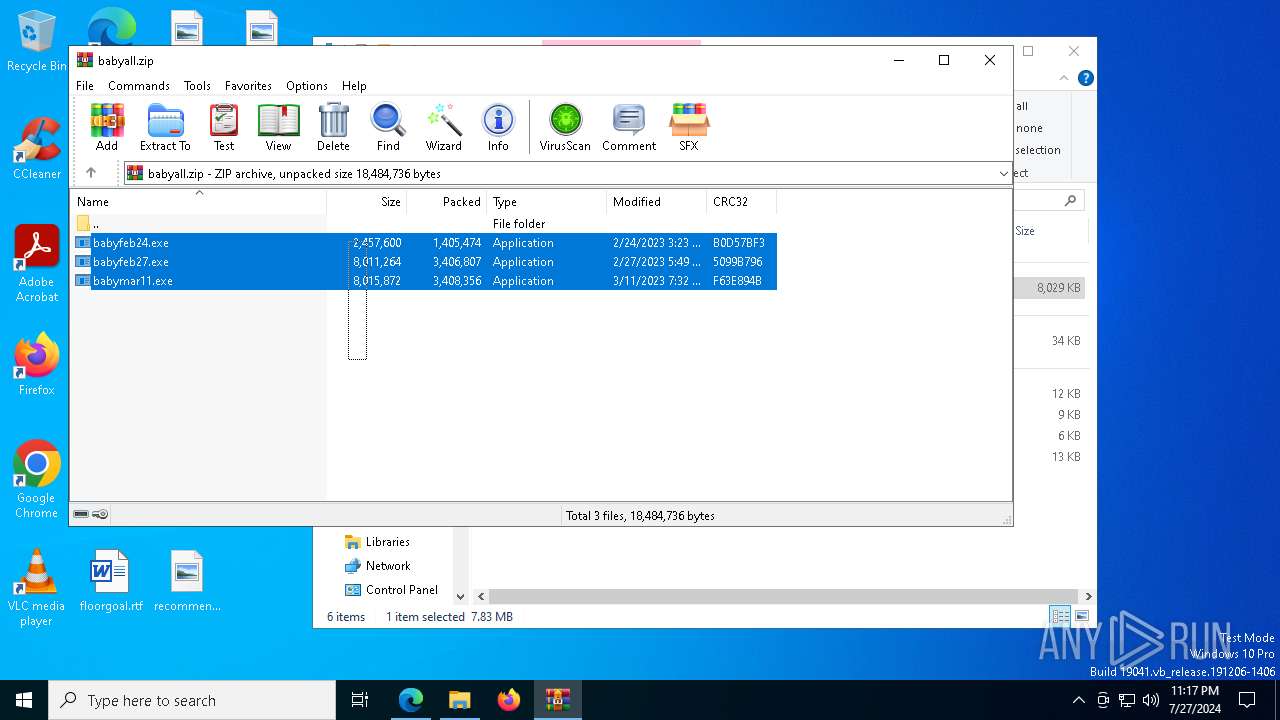
Task: Click Explorer navigation pane scroll down arrow
Action: click(460, 596)
